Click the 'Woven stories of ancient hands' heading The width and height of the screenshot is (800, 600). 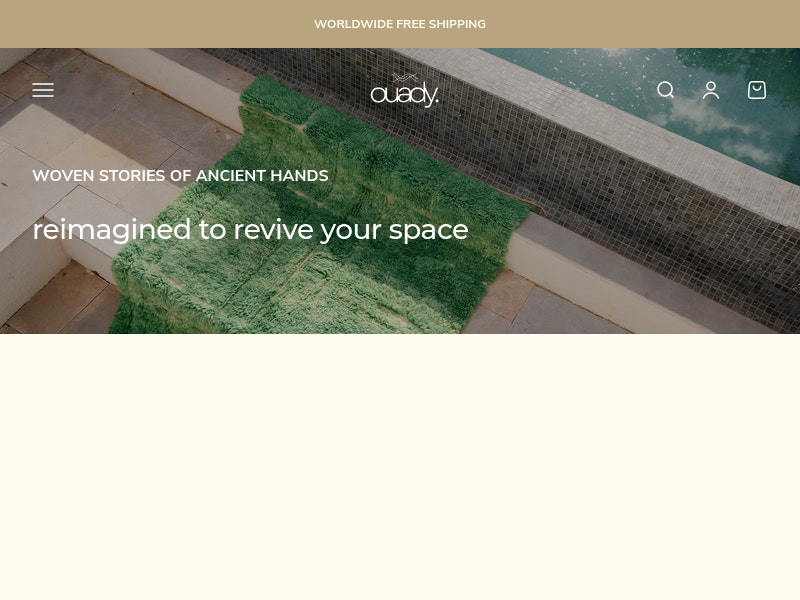click(180, 176)
